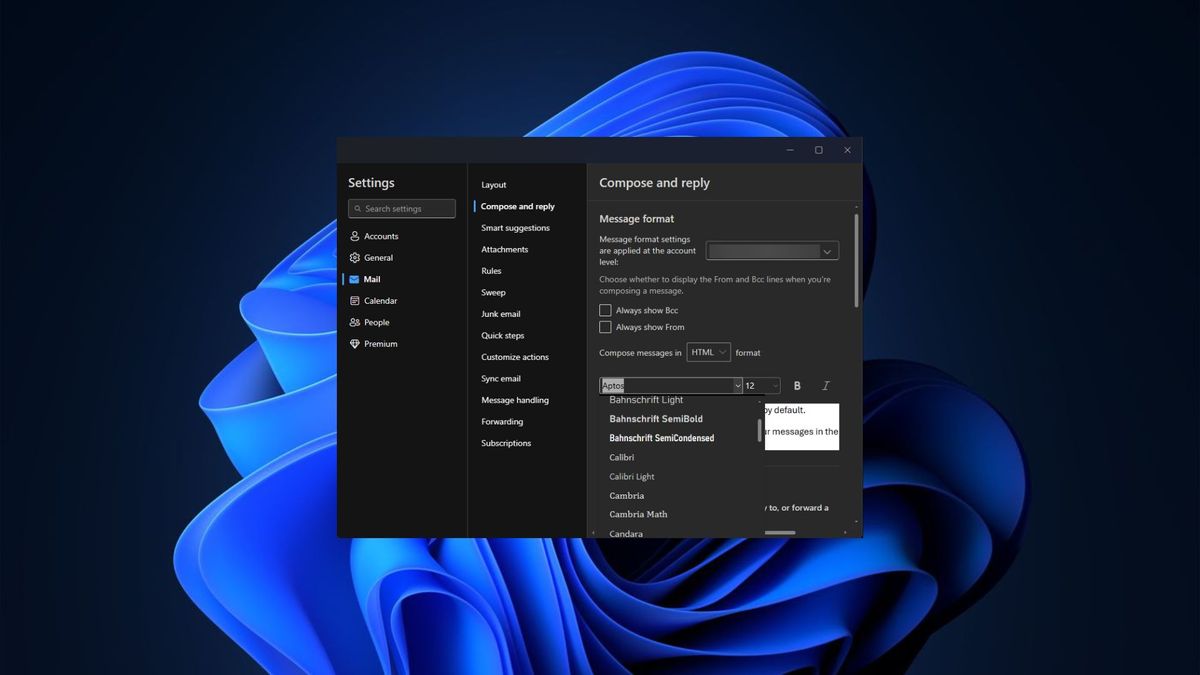Viewport: 1200px width, 675px height.
Task: Click the Calendar icon in sidebar
Action: [x=355, y=301]
